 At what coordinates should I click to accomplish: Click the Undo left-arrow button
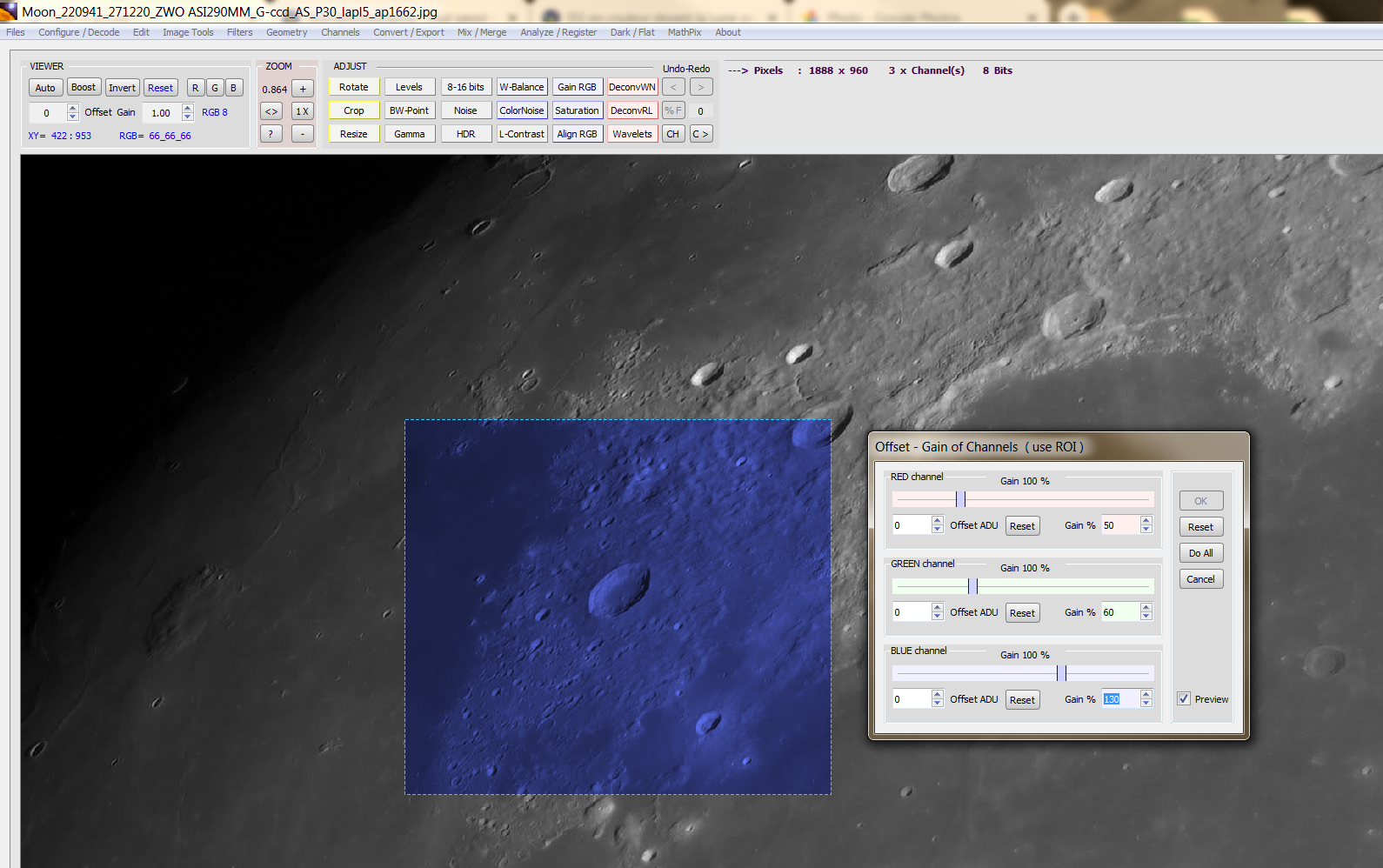coord(673,87)
